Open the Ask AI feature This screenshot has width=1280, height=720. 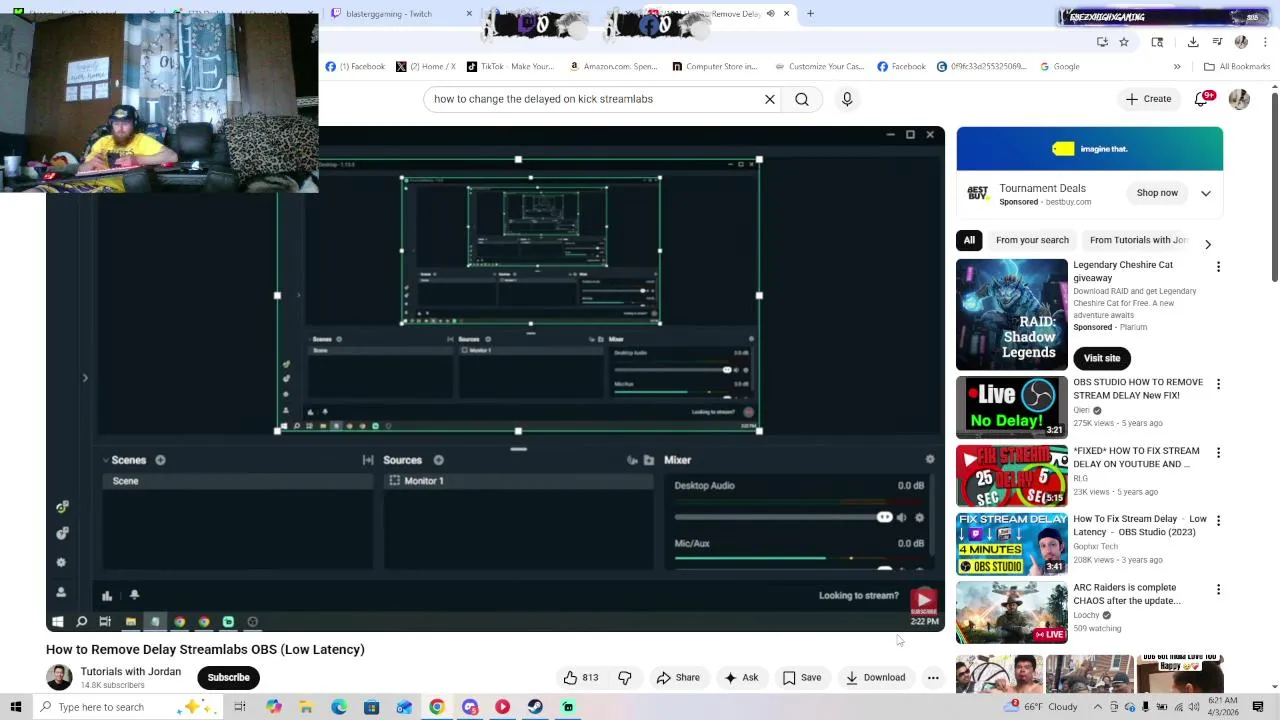click(741, 677)
